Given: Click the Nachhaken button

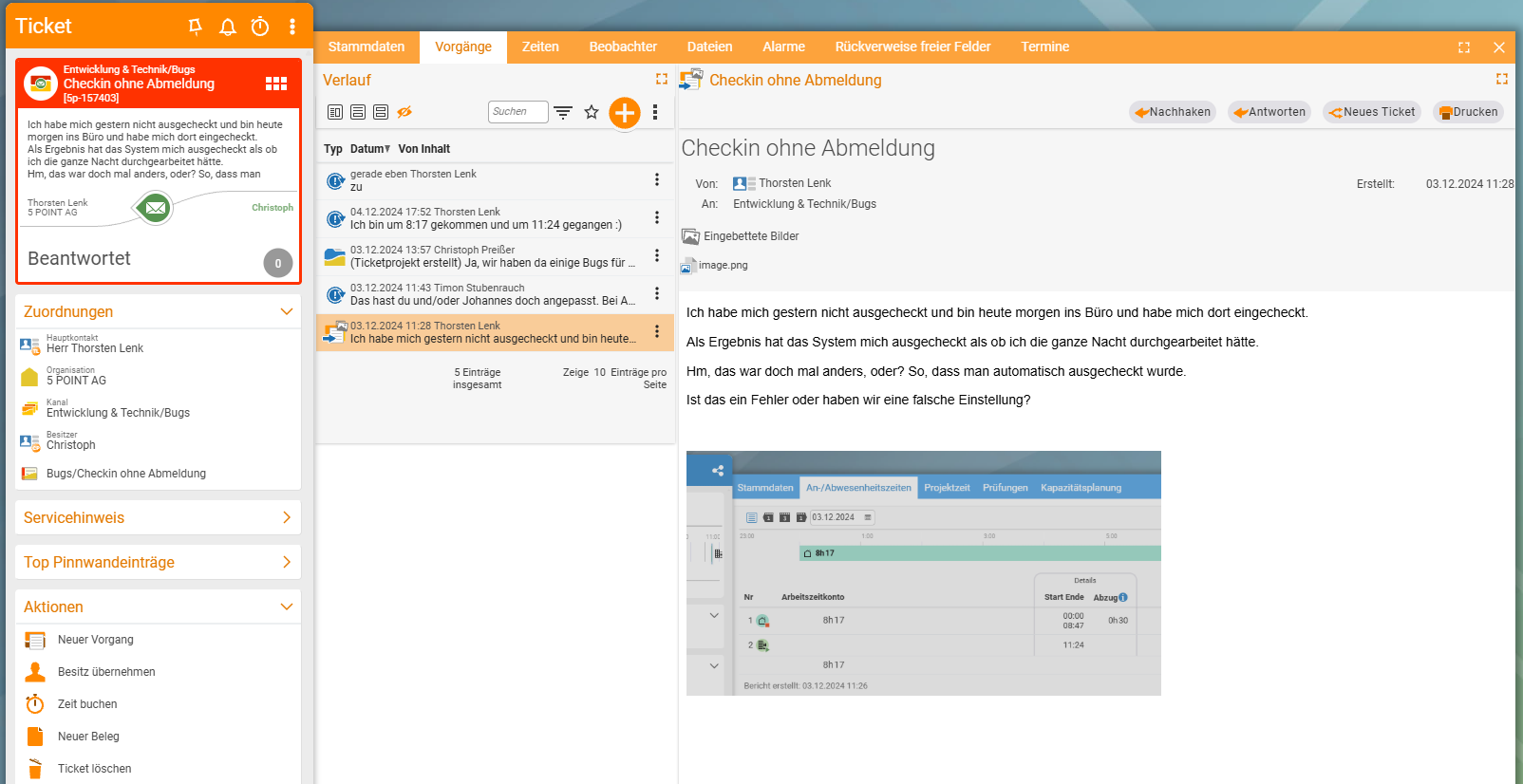Looking at the screenshot, I should 1173,112.
